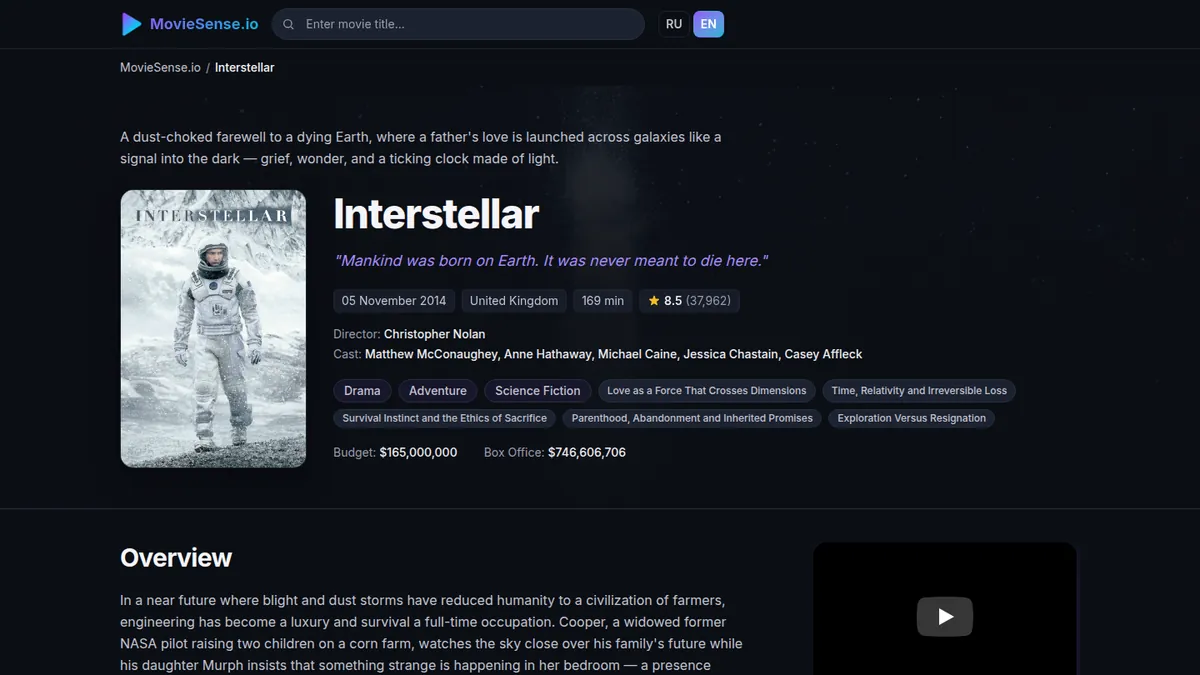This screenshot has width=1200, height=675.
Task: Click the search magnifier icon
Action: [289, 24]
